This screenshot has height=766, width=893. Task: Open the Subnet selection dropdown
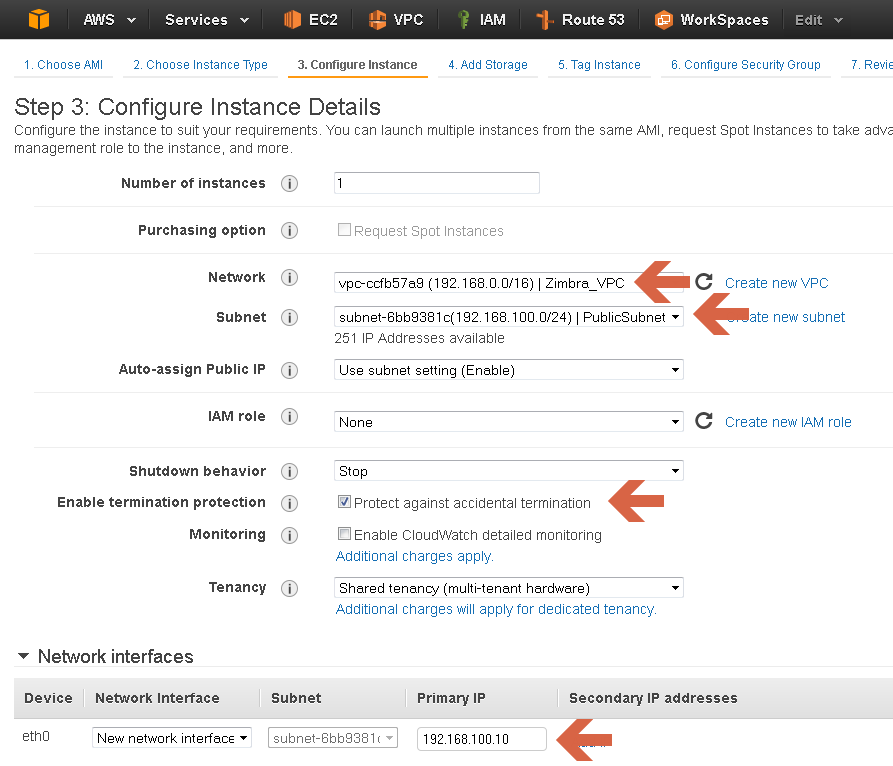509,317
